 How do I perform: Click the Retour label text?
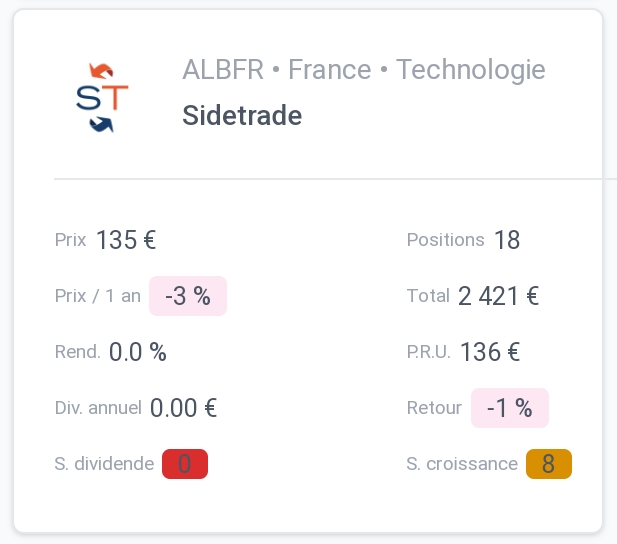coord(434,408)
